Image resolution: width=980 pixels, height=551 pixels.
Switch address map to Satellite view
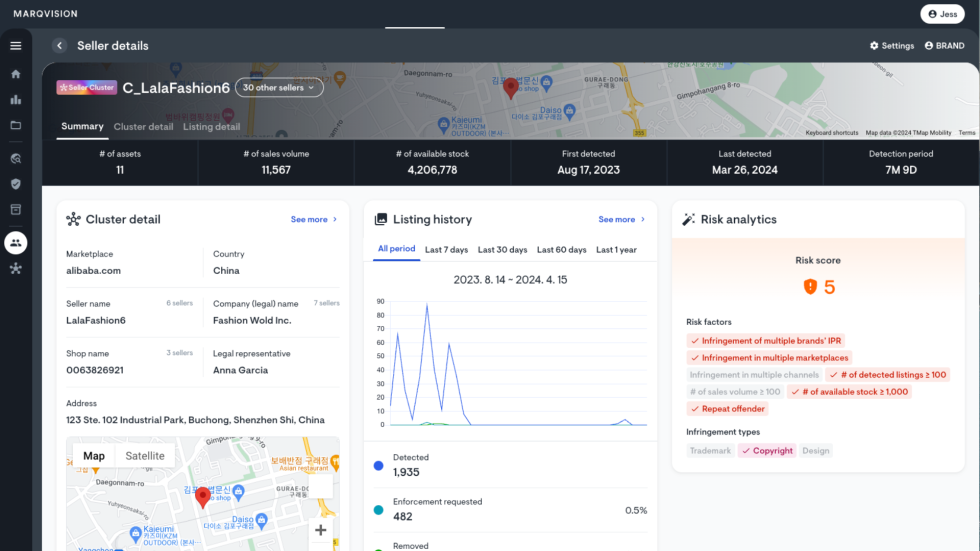tap(145, 456)
